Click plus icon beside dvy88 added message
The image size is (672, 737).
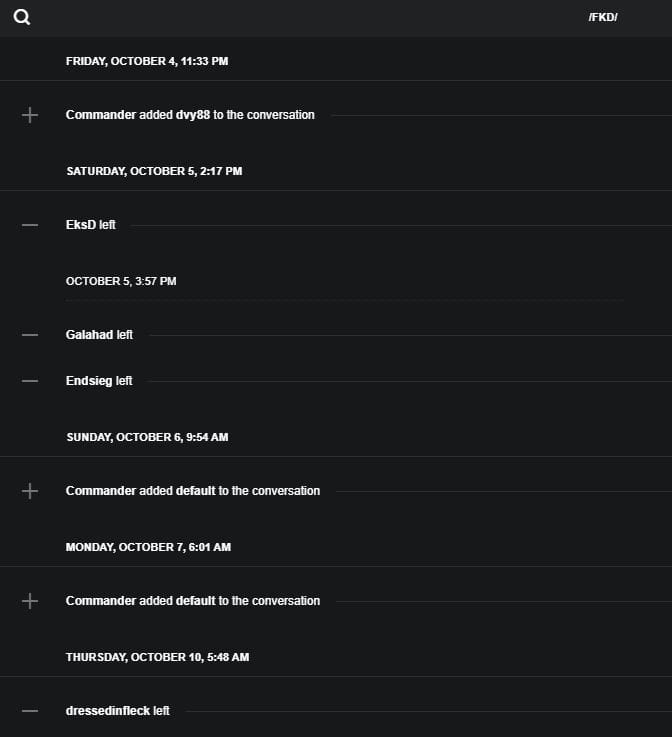click(x=30, y=115)
